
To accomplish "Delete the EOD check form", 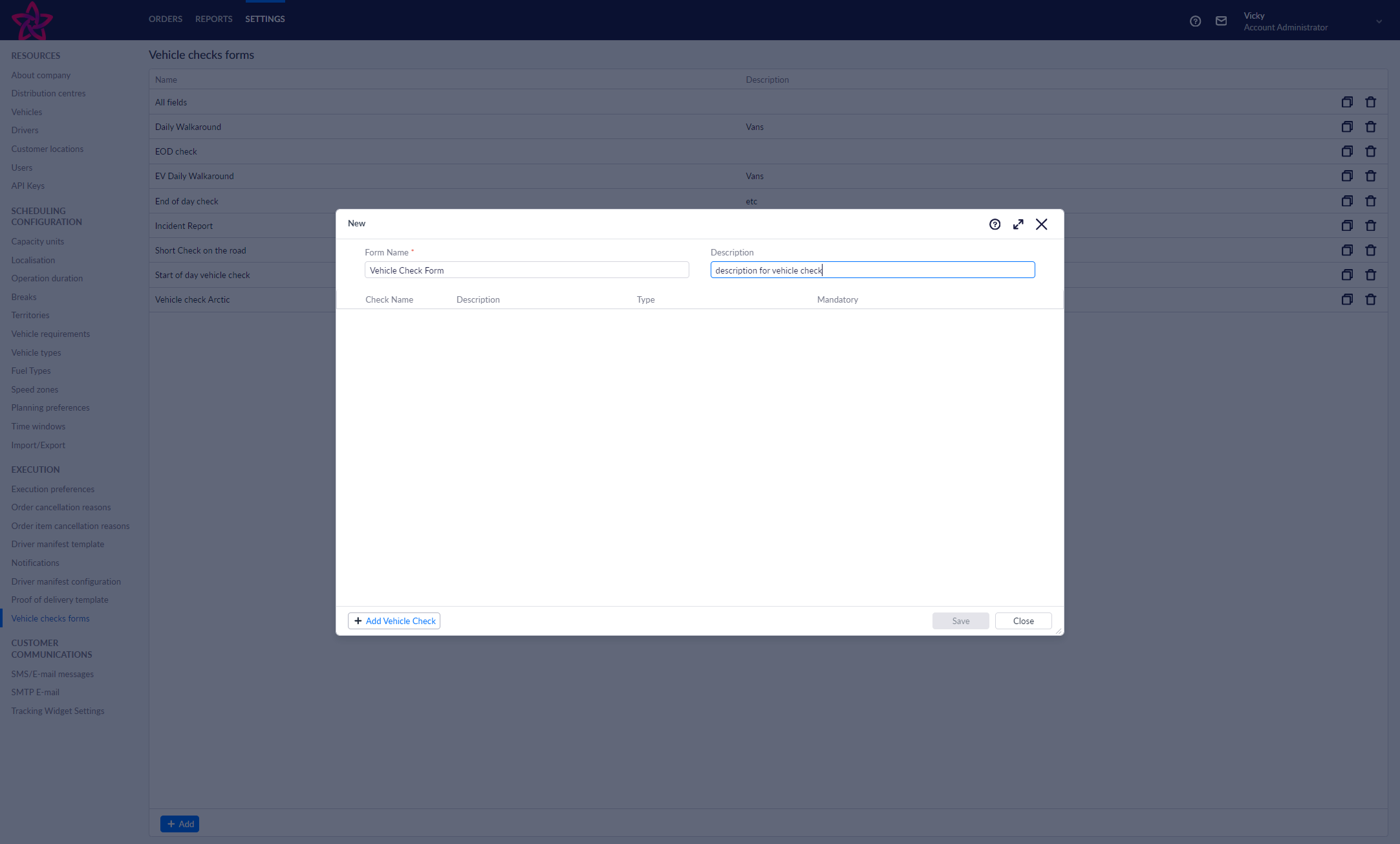I will [1370, 151].
